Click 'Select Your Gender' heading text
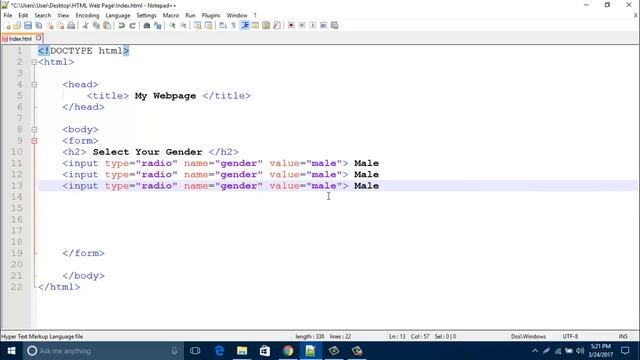Screen dimensions: 640x360 click(x=147, y=152)
